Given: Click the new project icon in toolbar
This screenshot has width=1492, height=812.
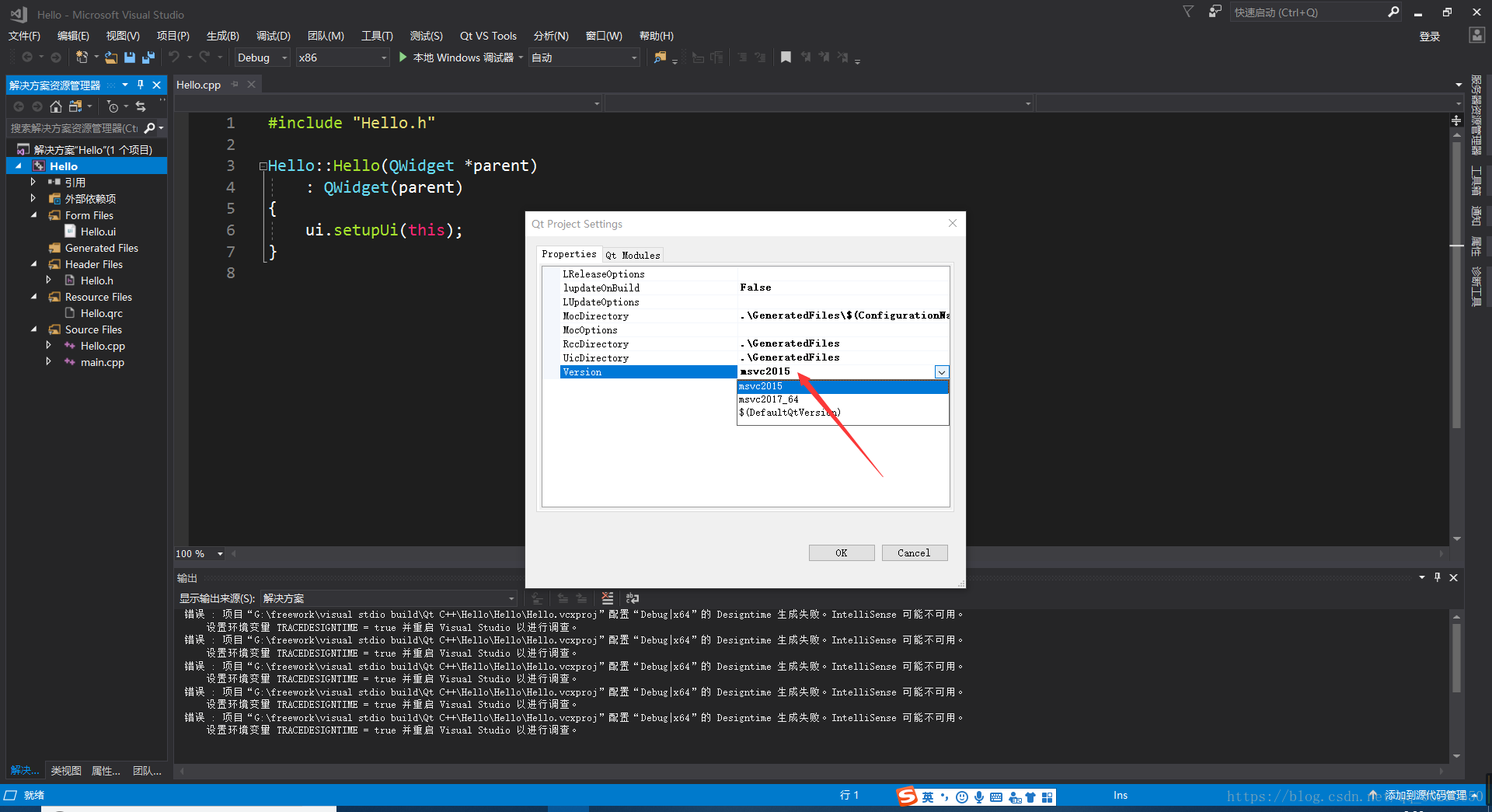Looking at the screenshot, I should [x=82, y=58].
